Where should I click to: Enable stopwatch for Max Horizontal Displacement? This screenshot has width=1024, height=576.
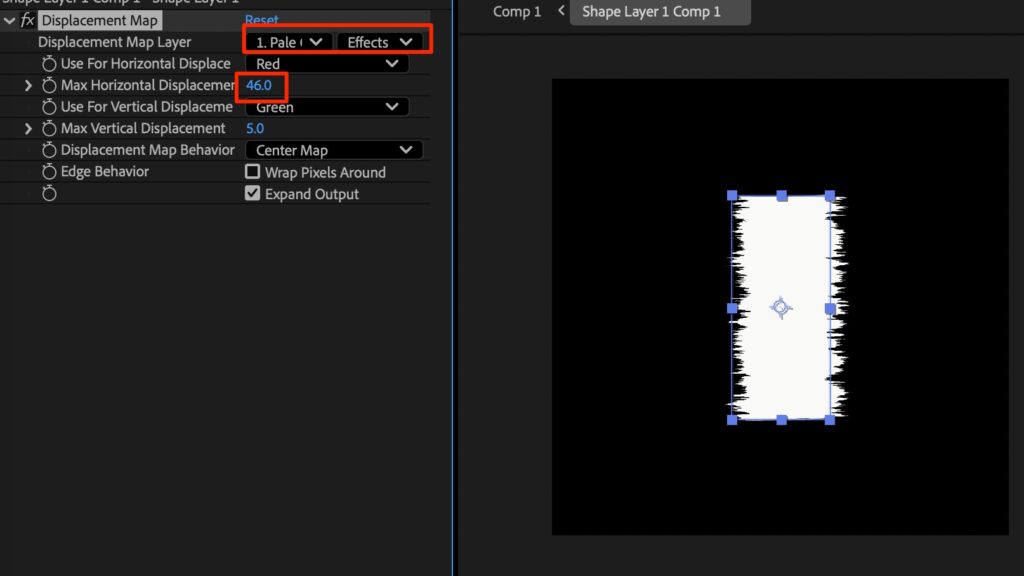tap(49, 86)
